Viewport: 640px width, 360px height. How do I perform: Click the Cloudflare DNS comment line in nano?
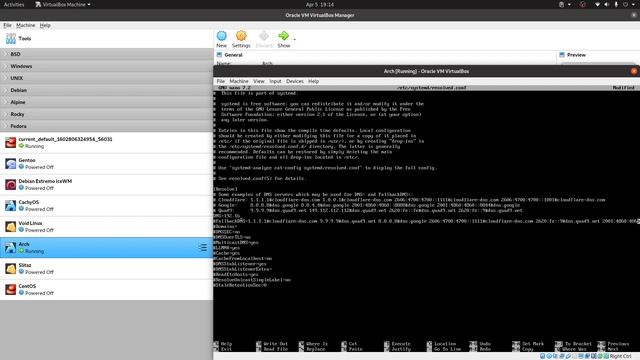pos(409,200)
